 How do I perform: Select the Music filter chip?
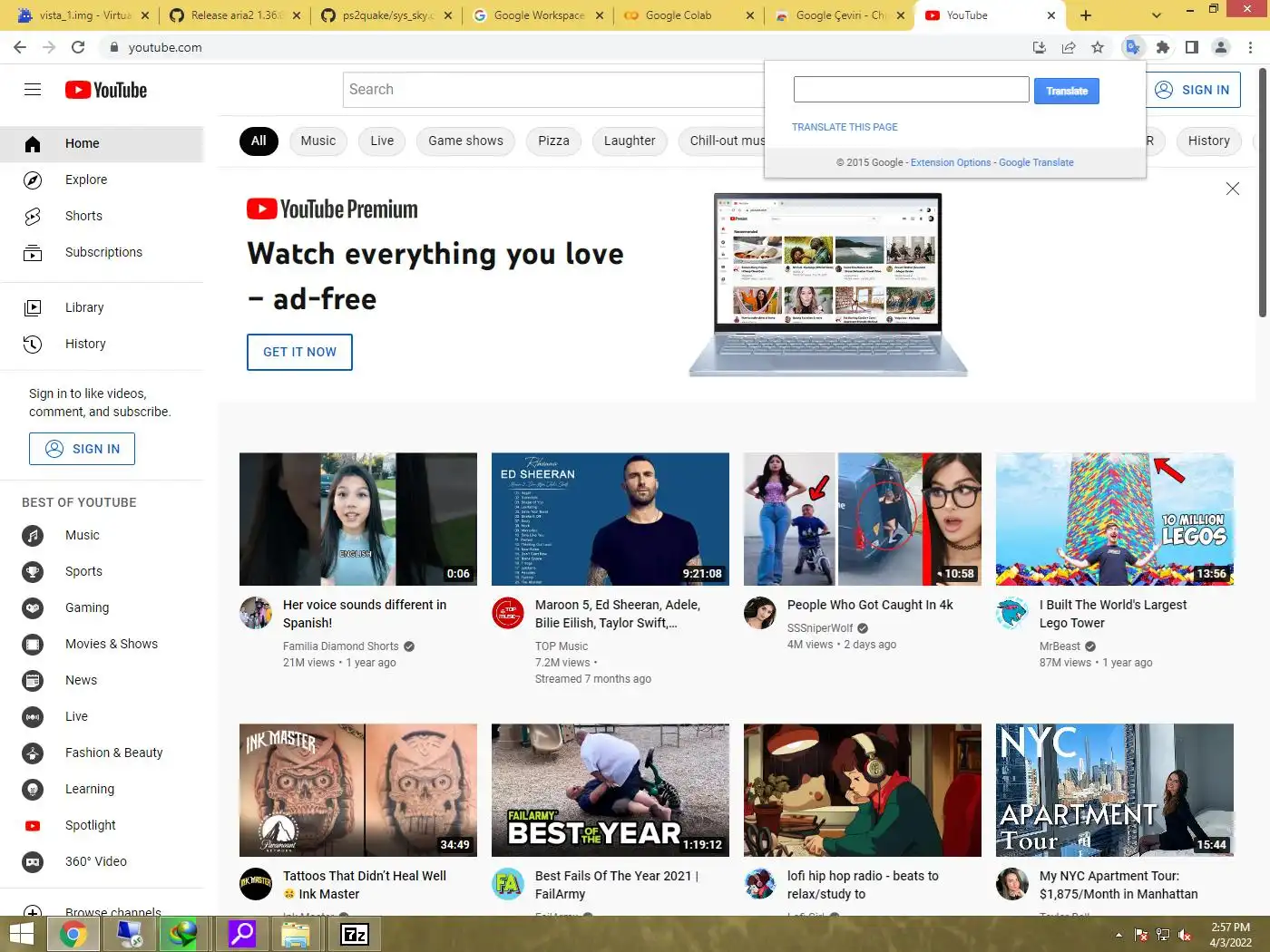point(318,141)
